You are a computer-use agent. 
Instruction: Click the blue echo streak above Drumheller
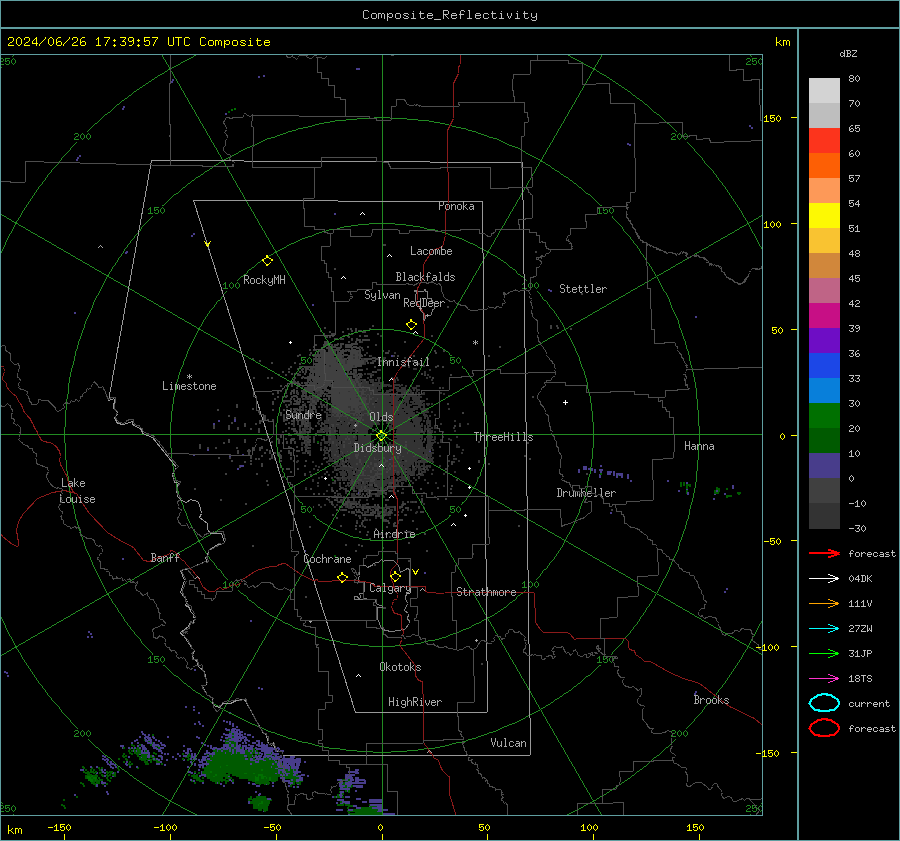[x=604, y=472]
